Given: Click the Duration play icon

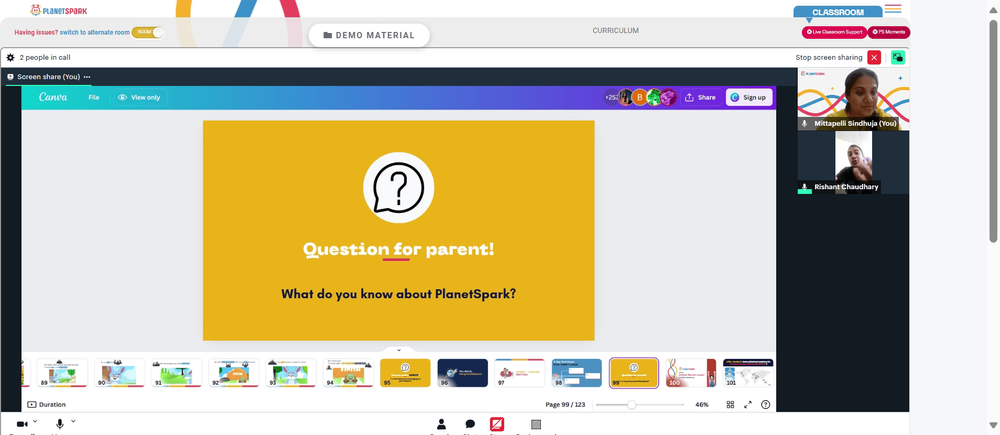Looking at the screenshot, I should (32, 404).
